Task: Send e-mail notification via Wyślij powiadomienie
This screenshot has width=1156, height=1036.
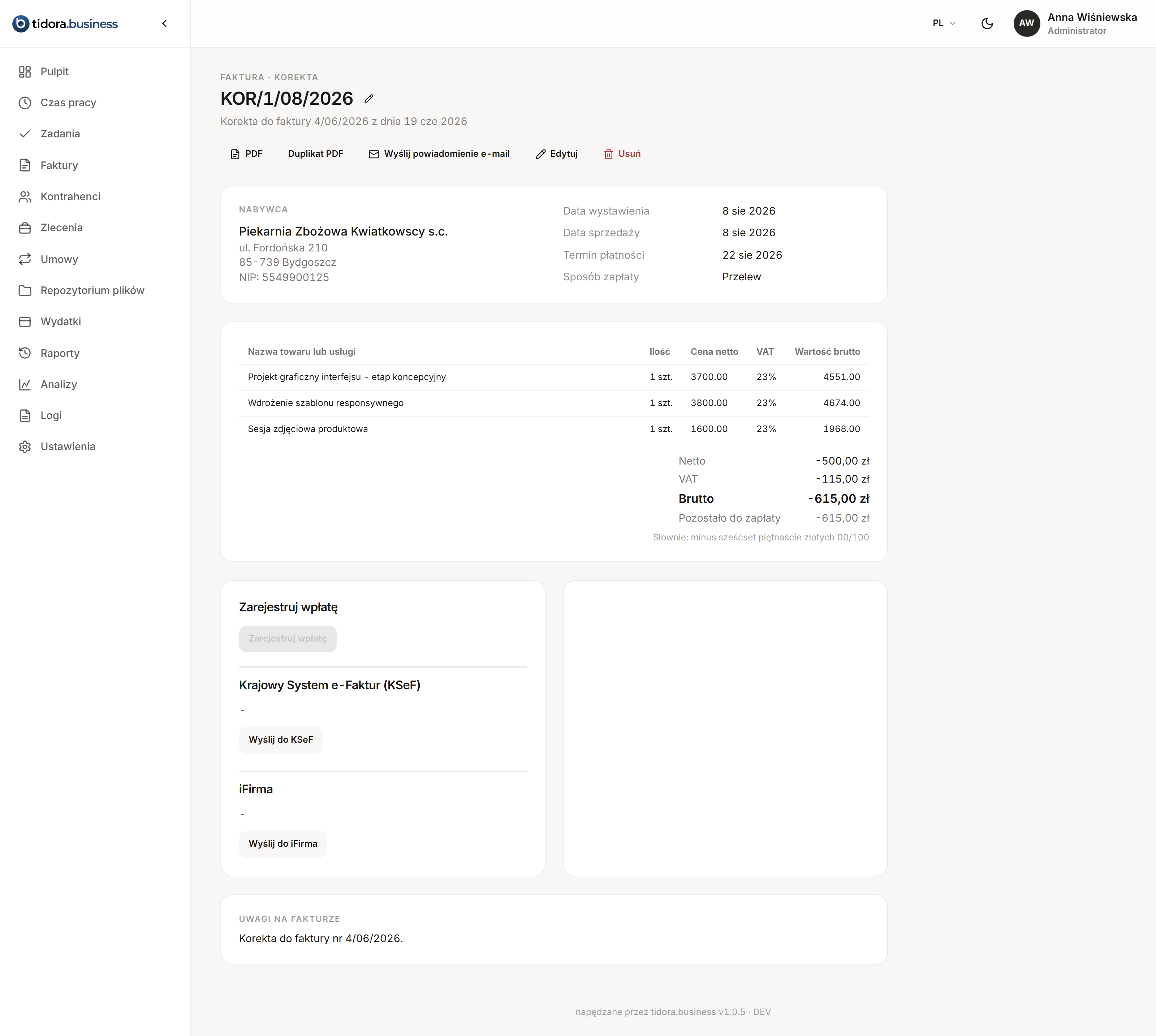Action: (x=439, y=154)
